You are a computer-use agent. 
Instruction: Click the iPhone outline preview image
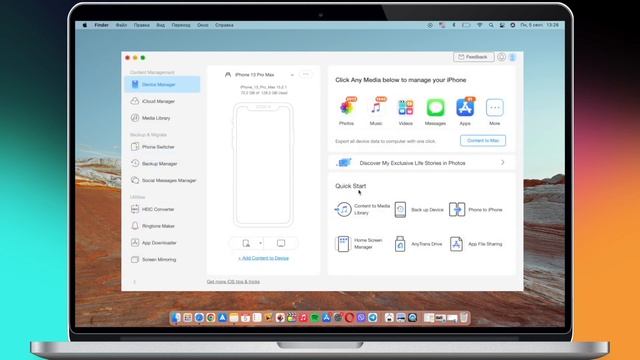coord(263,164)
